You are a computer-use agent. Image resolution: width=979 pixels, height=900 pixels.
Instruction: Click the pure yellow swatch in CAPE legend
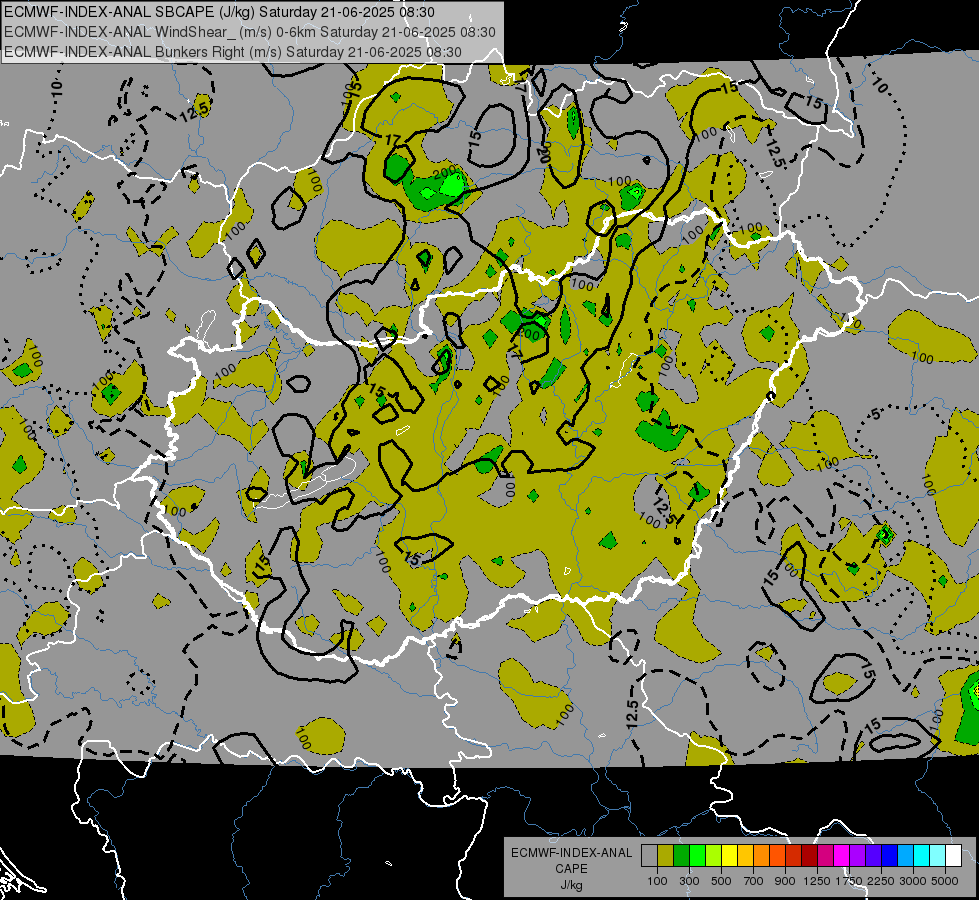[729, 856]
